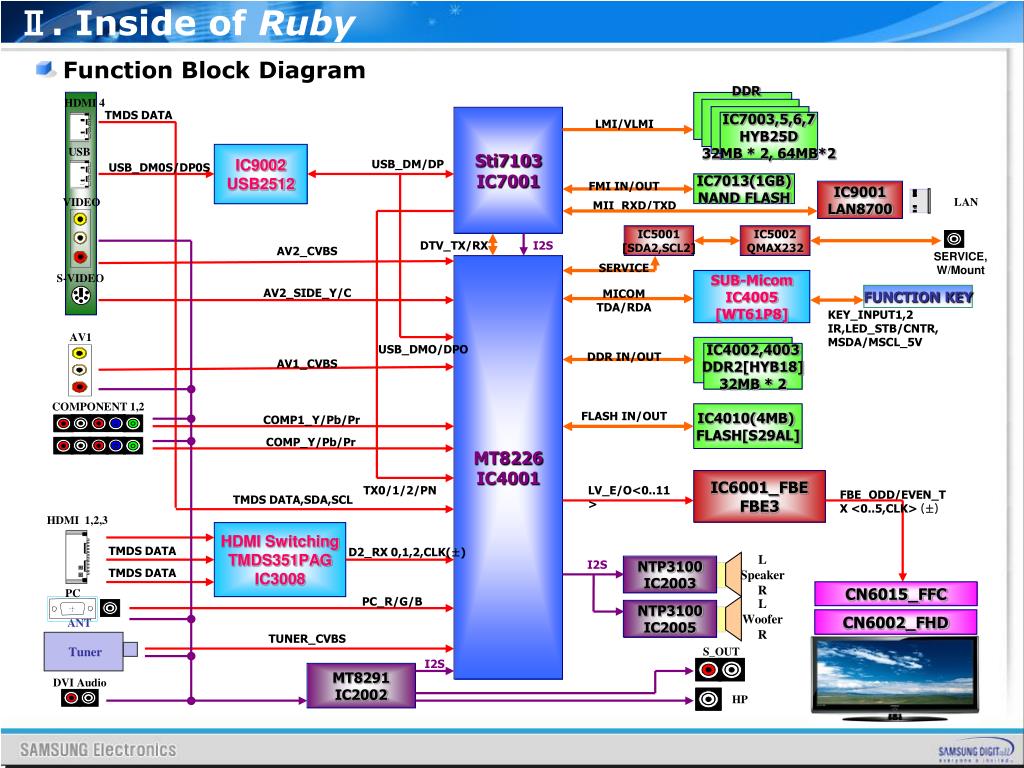This screenshot has height=768, width=1024.
Task: Click the 'LMI/VLMI' signal label
Action: tap(624, 123)
